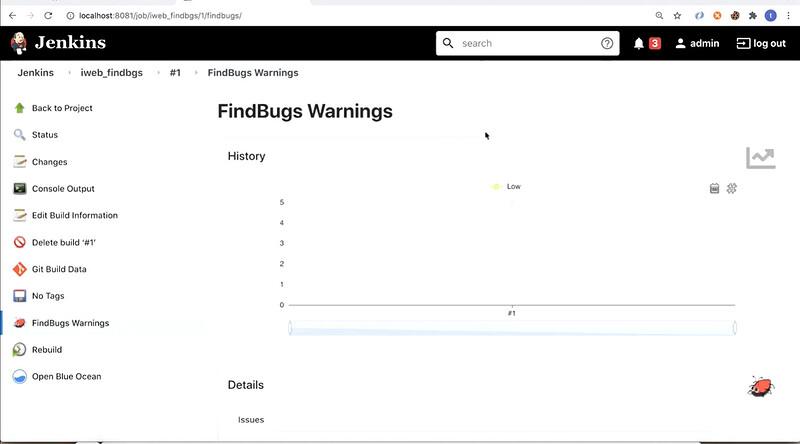Screen dimensions: 800x444
Task: Click the red bug icon beside Details
Action: [x=761, y=386]
